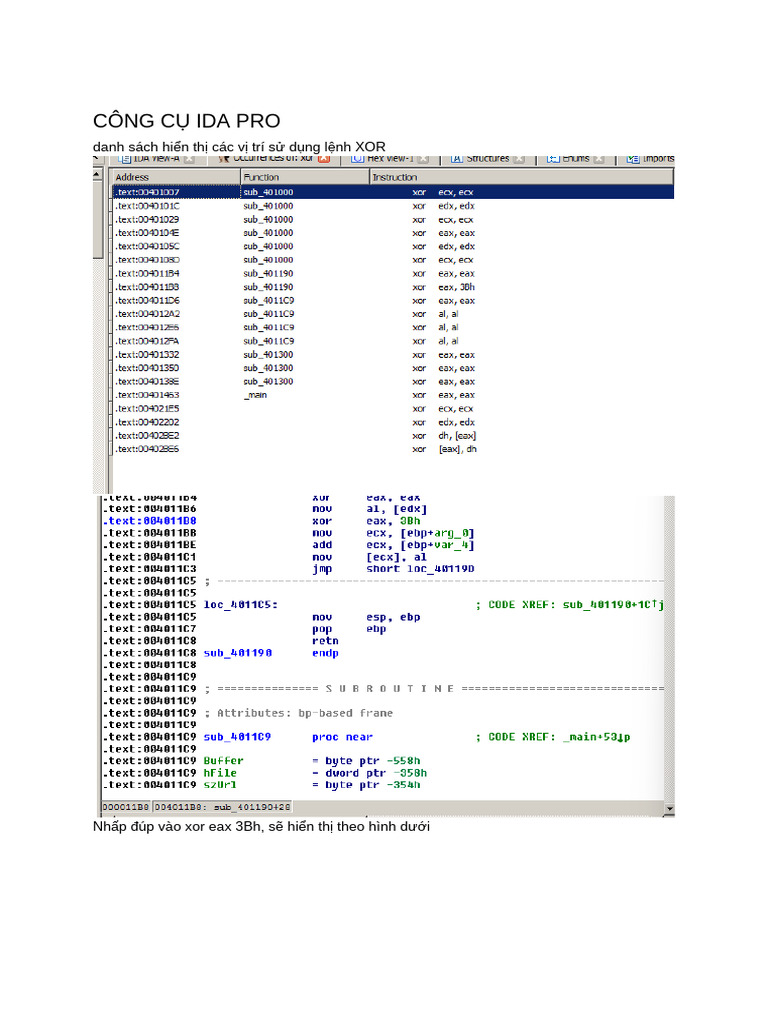Click the Structures tab icon

(456, 159)
